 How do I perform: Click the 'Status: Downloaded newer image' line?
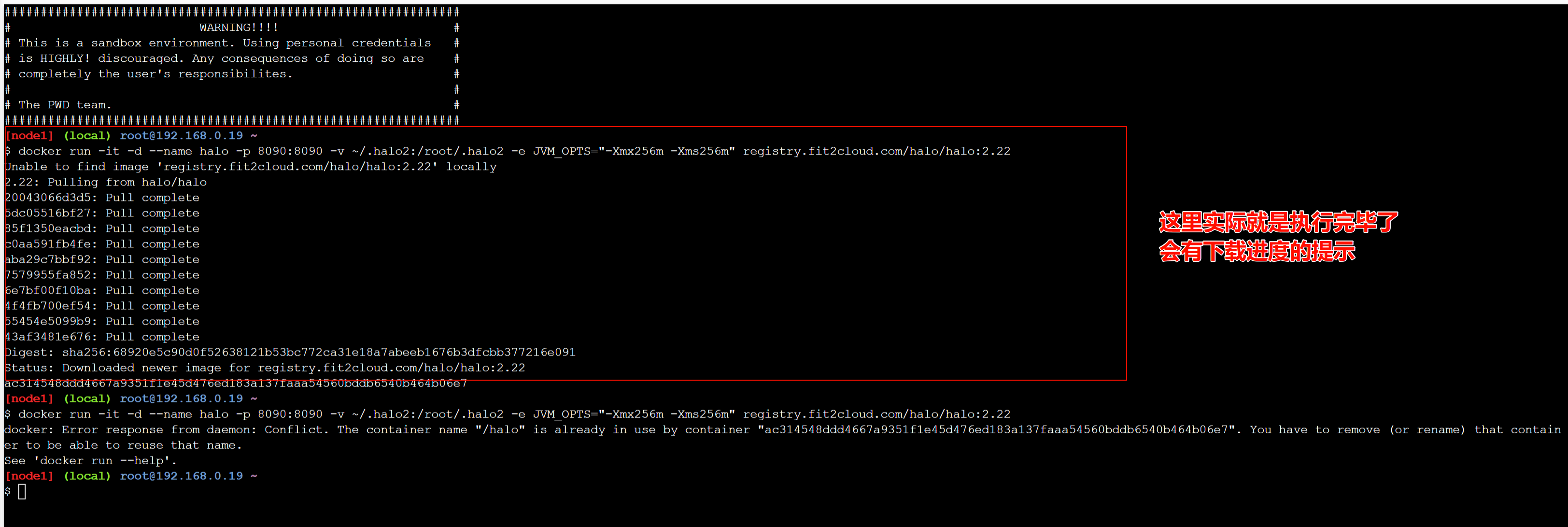pyautogui.click(x=265, y=368)
